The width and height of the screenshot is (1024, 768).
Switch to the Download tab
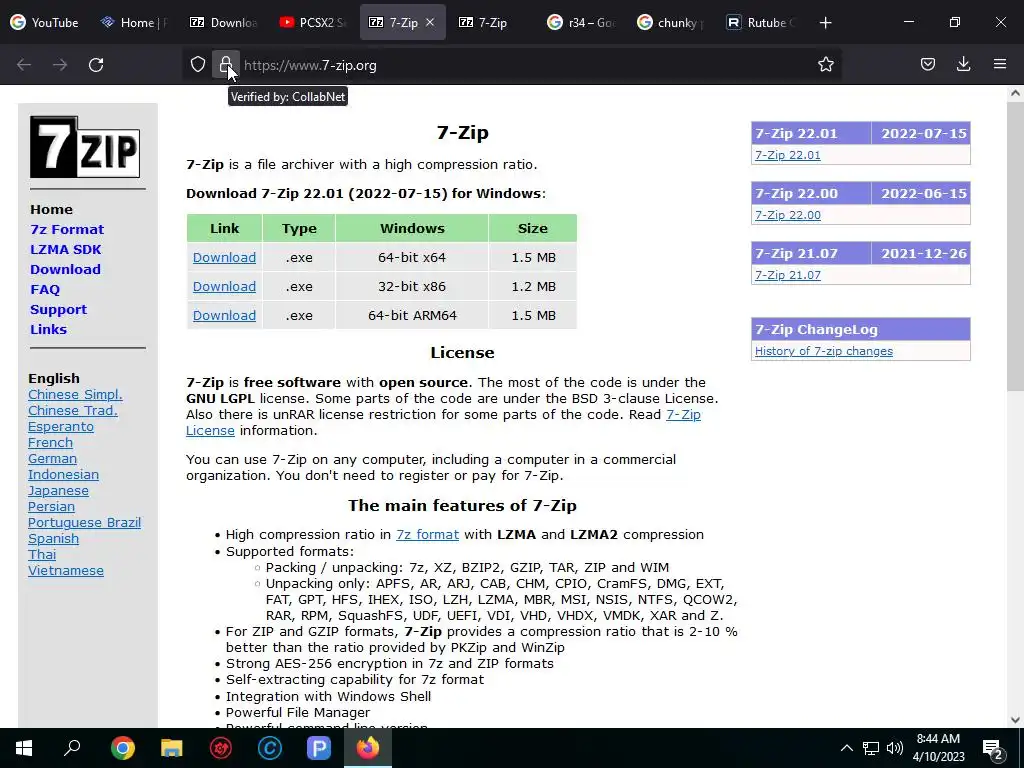tap(224, 22)
